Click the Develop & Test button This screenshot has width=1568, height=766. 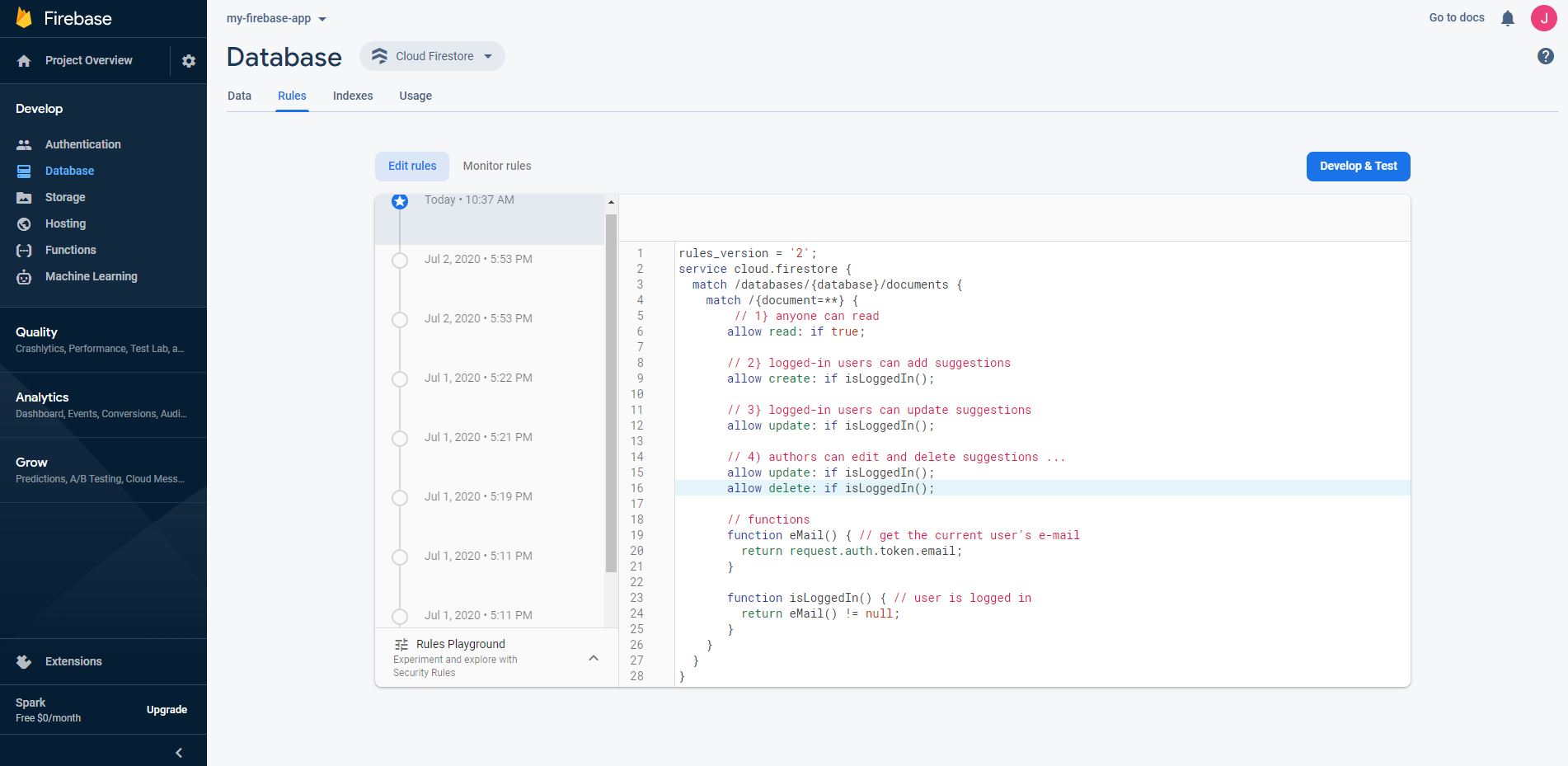[x=1358, y=167]
